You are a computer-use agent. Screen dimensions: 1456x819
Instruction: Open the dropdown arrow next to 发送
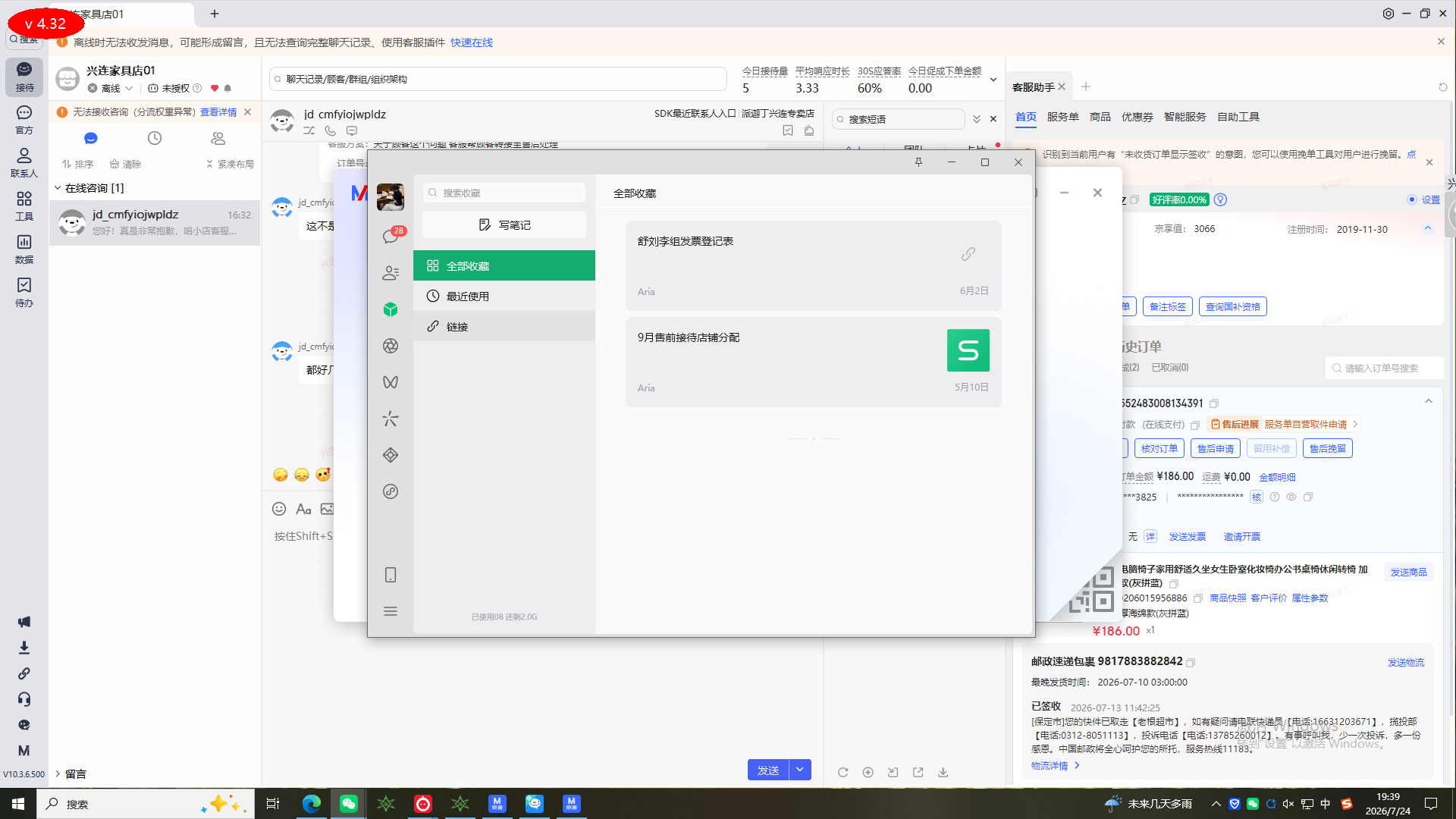(x=800, y=770)
